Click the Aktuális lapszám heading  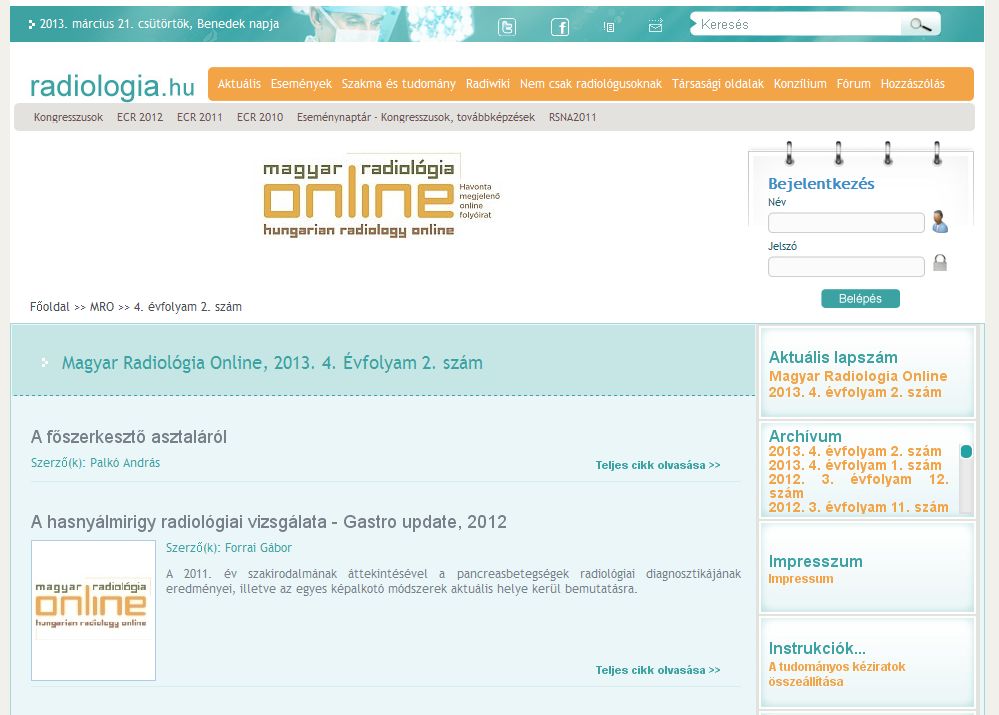click(833, 357)
